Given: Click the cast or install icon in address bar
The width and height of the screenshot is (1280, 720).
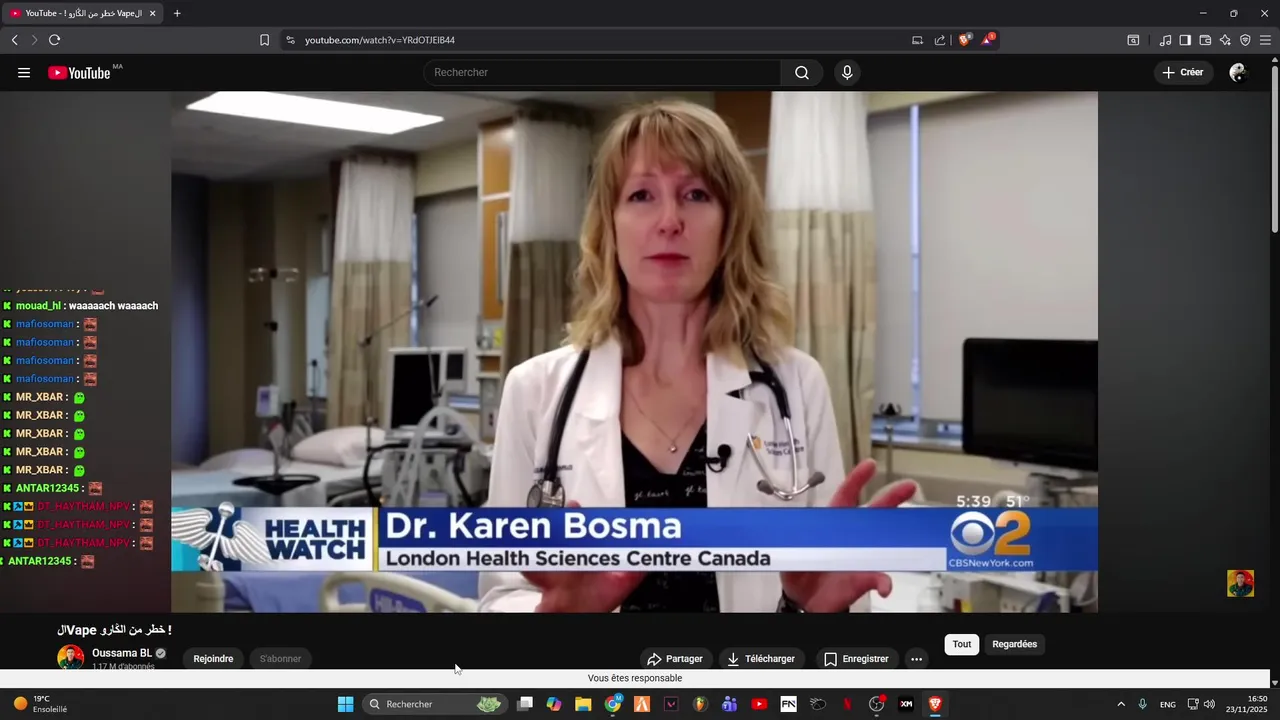Looking at the screenshot, I should (917, 40).
